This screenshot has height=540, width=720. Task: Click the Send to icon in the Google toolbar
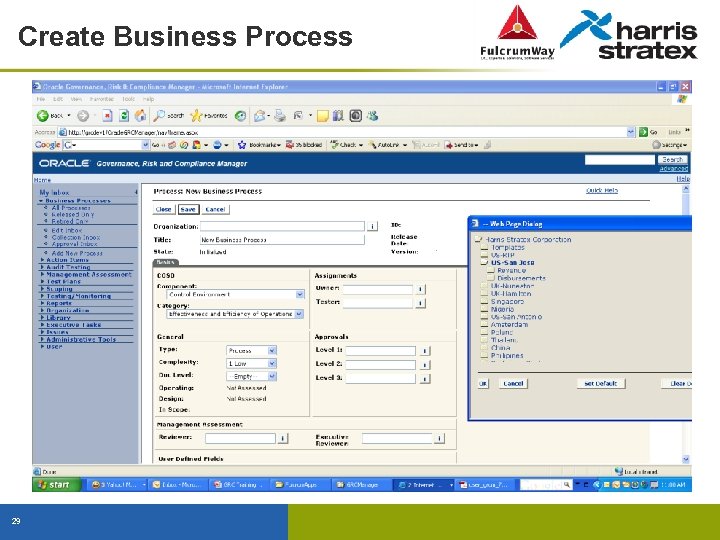[448, 145]
